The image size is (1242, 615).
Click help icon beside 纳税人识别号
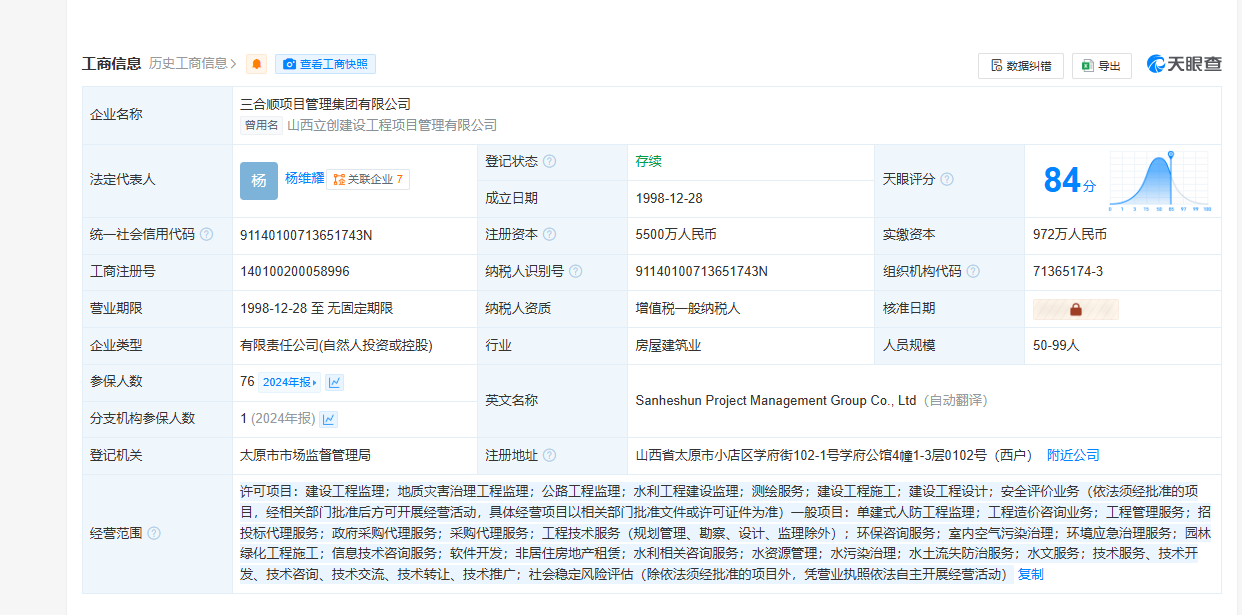(x=575, y=272)
